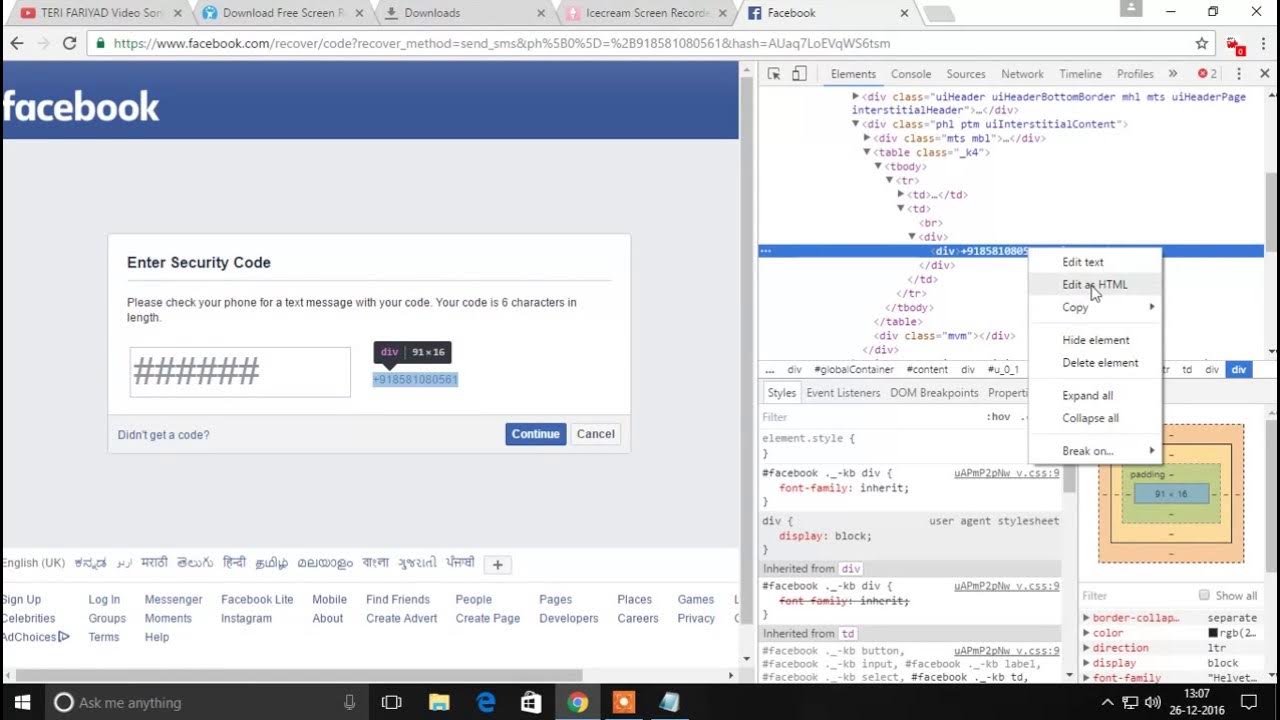
Task: Open Task View in the taskbar
Action: (x=392, y=702)
